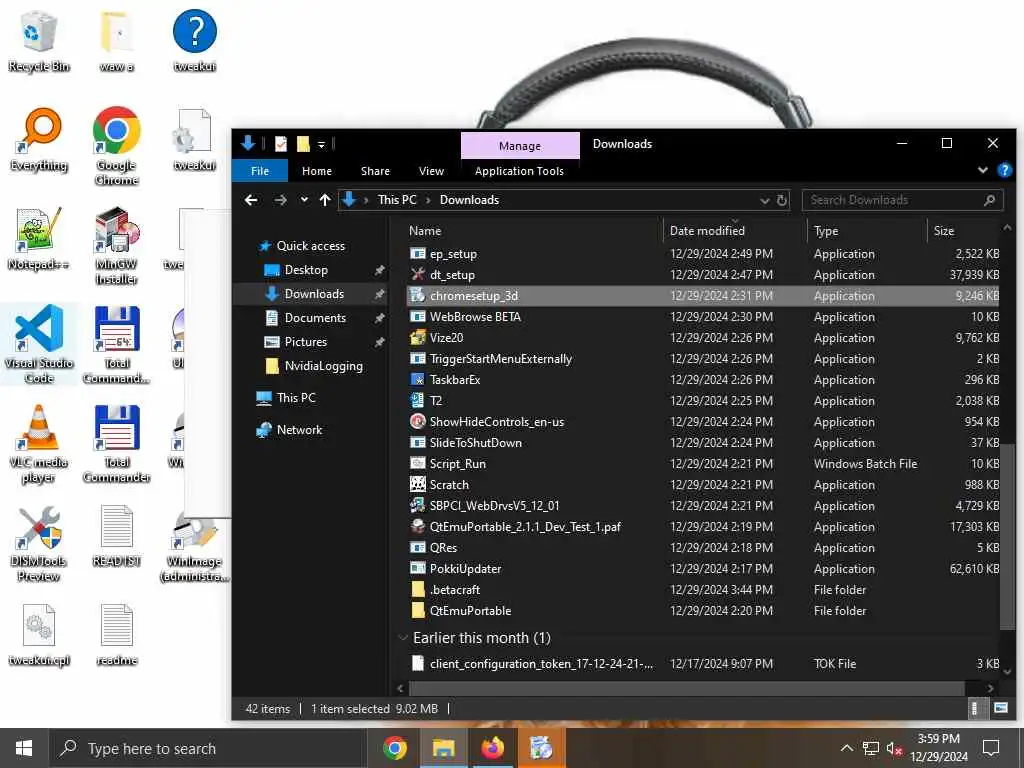Go up one folder level

325,200
